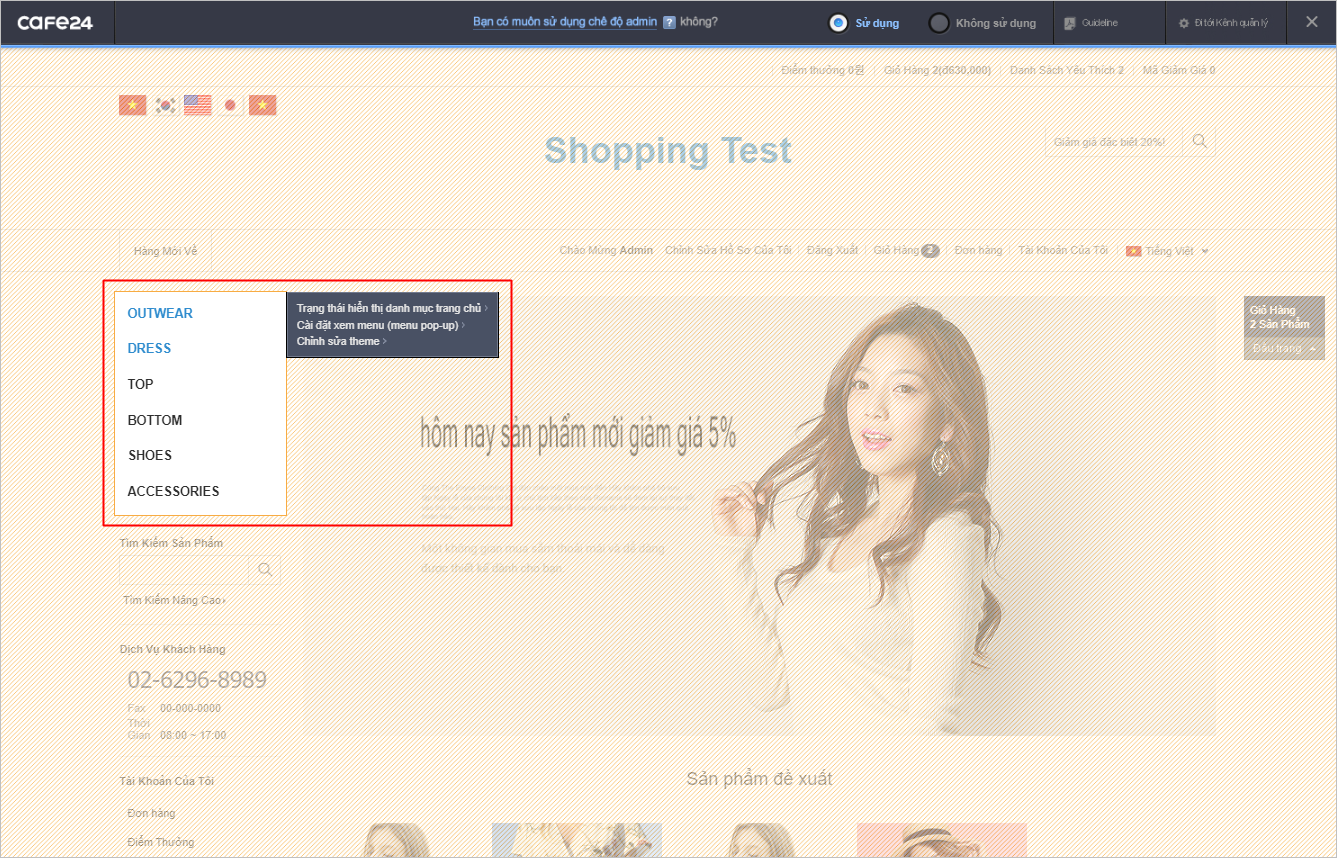Viewport: 1337px width, 858px height.
Task: Expand 'Trạng thái hiển thị danh mục trang chủ'
Action: click(390, 308)
